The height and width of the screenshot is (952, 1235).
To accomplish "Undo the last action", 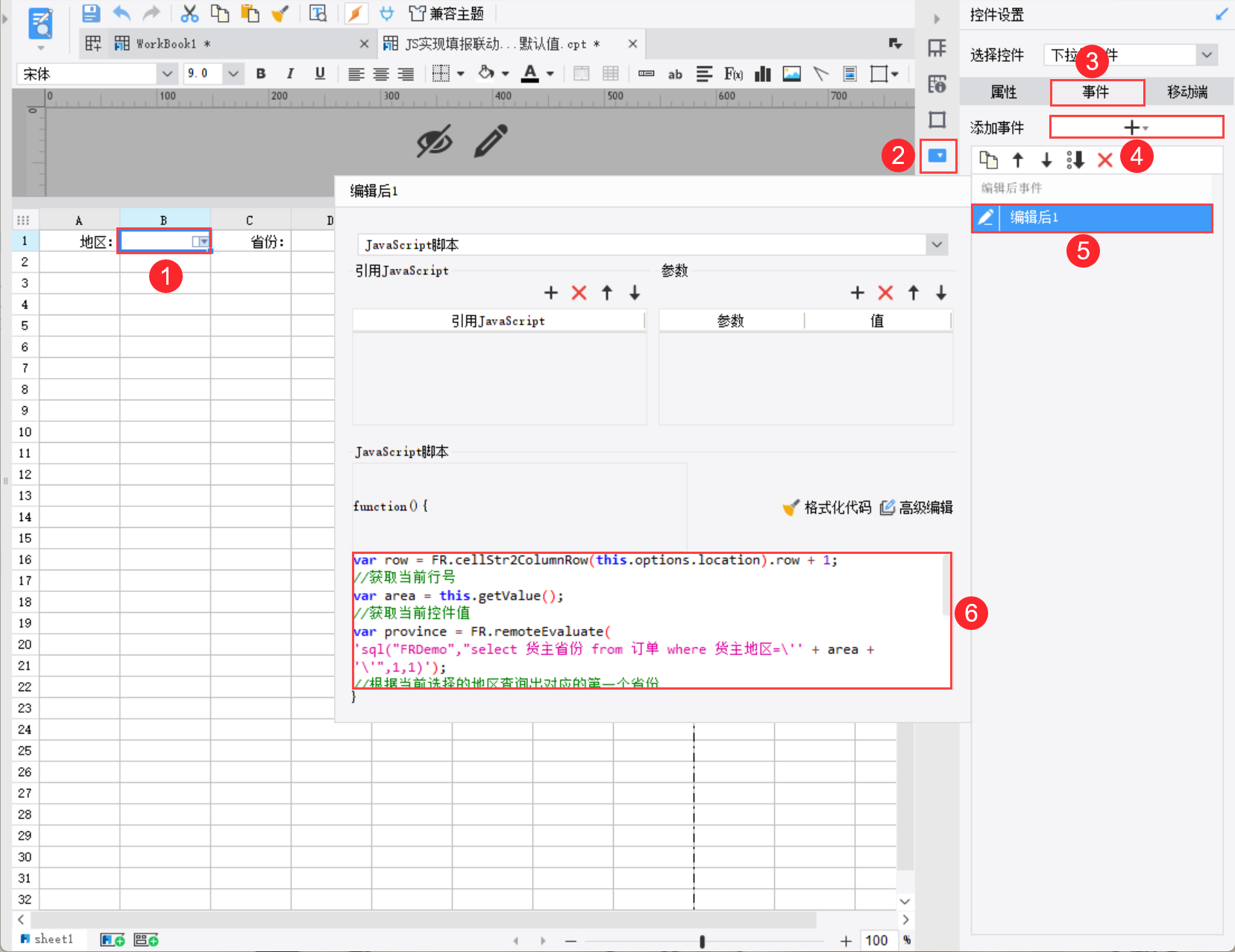I will point(122,13).
